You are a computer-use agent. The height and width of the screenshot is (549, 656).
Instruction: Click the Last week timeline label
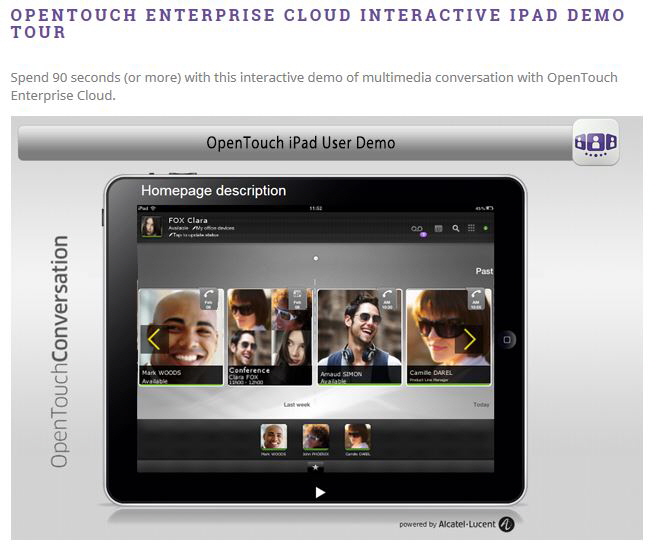click(x=297, y=405)
